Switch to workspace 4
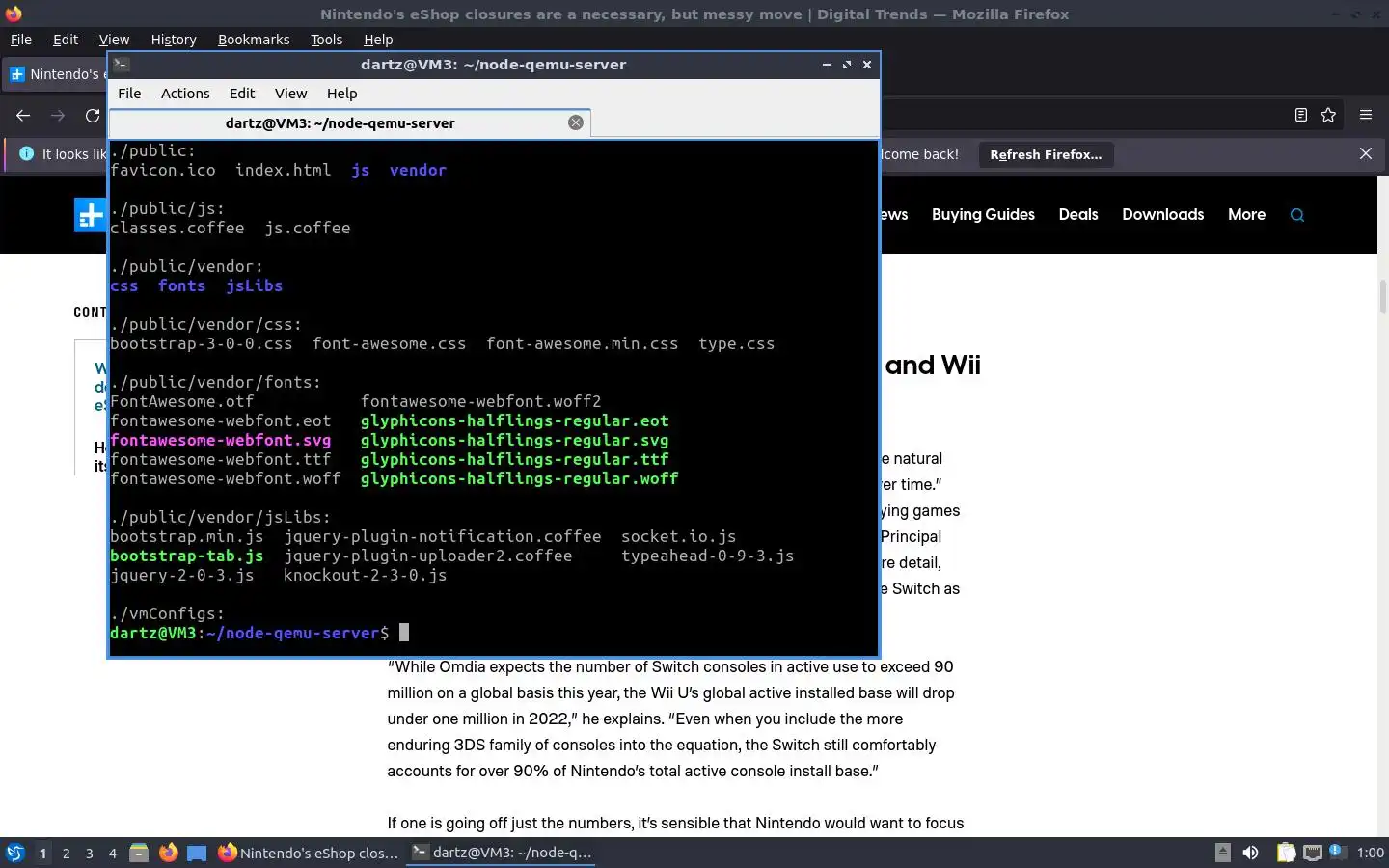Viewport: 1389px width, 868px height. click(x=112, y=853)
